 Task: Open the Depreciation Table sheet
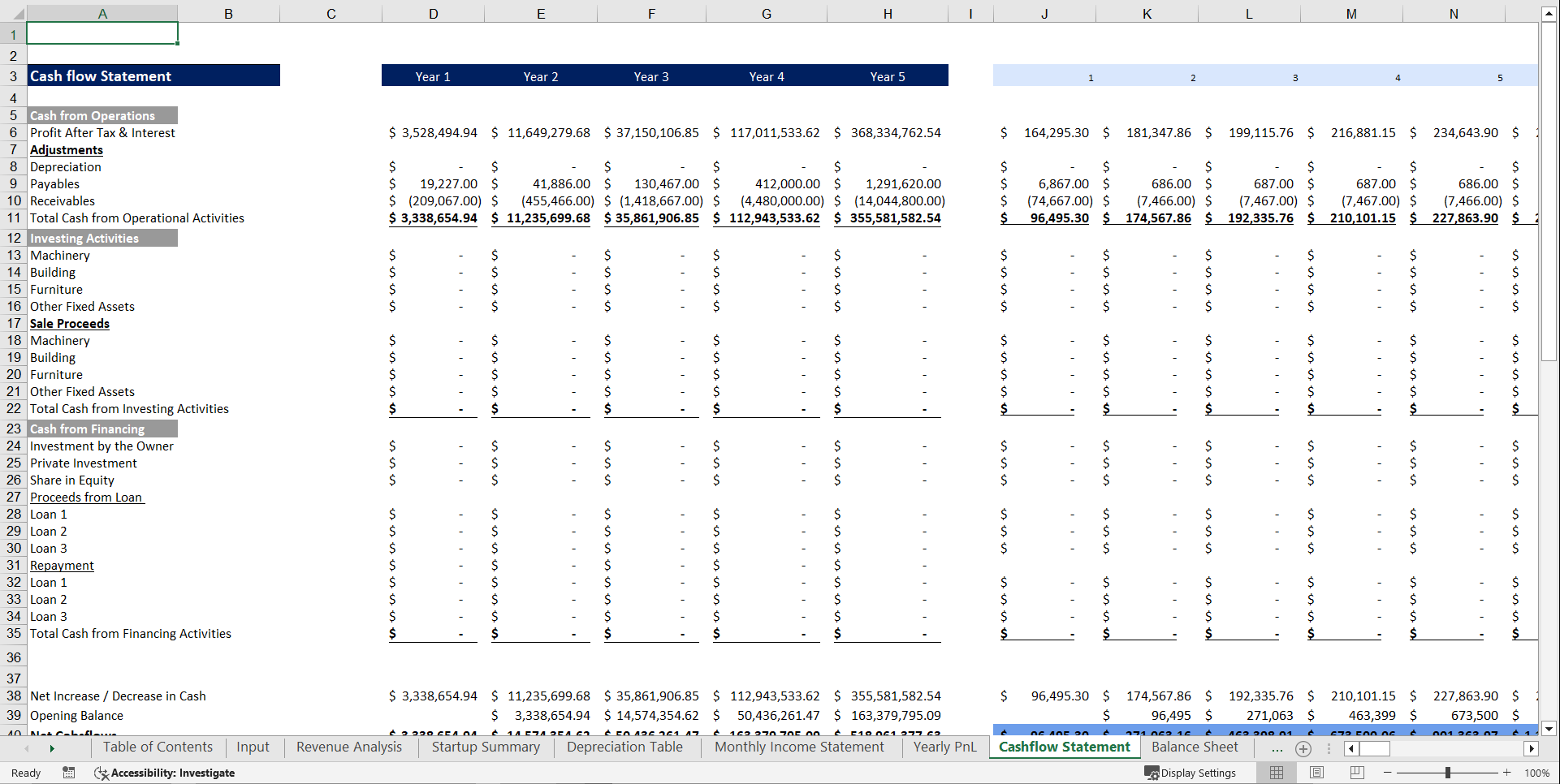(624, 747)
